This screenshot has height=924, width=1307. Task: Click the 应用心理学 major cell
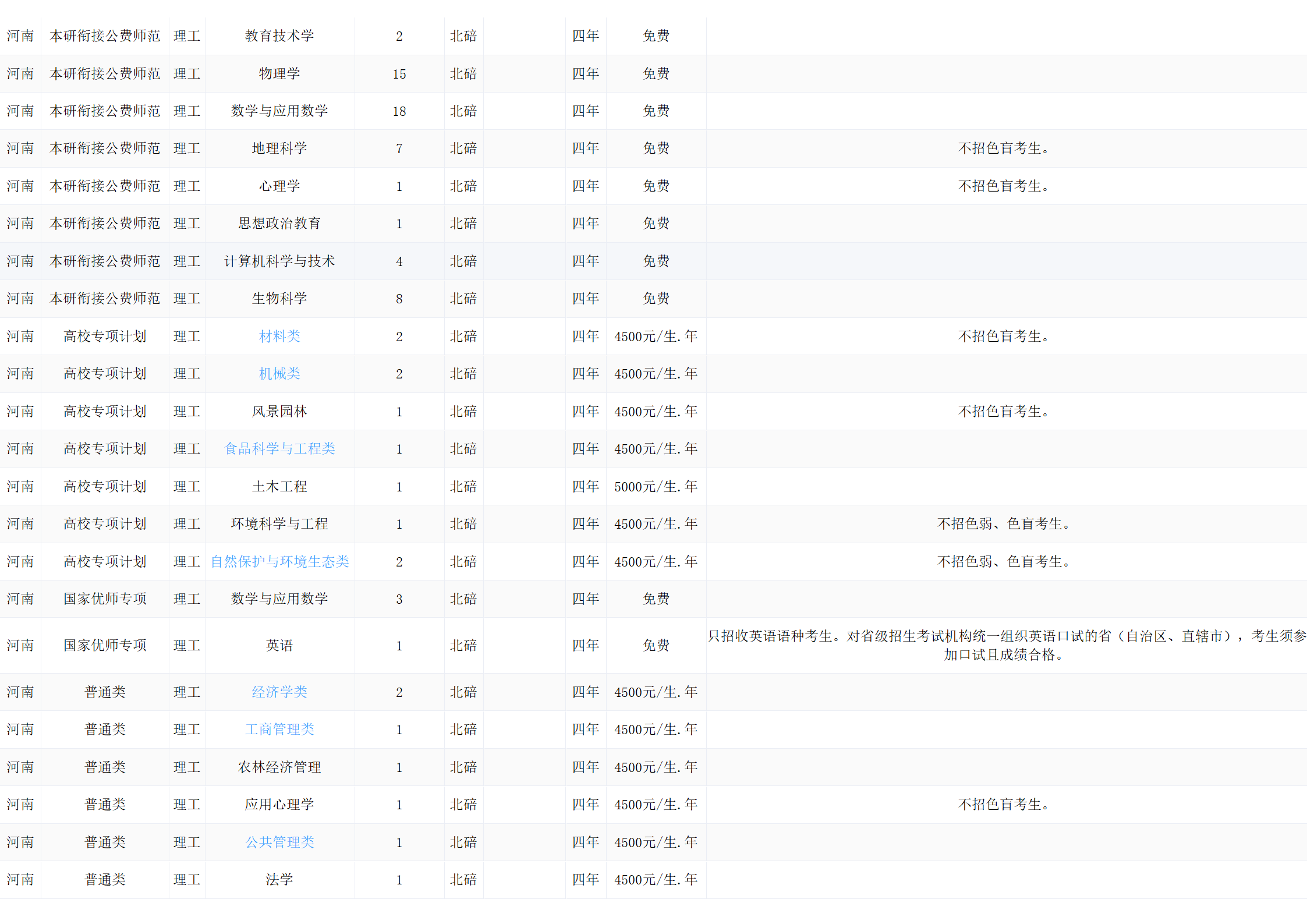(x=279, y=804)
